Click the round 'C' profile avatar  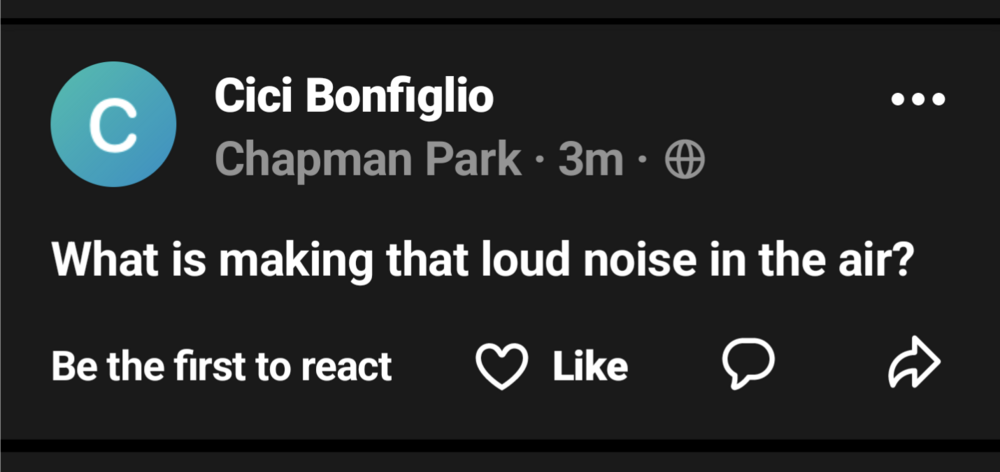(114, 125)
